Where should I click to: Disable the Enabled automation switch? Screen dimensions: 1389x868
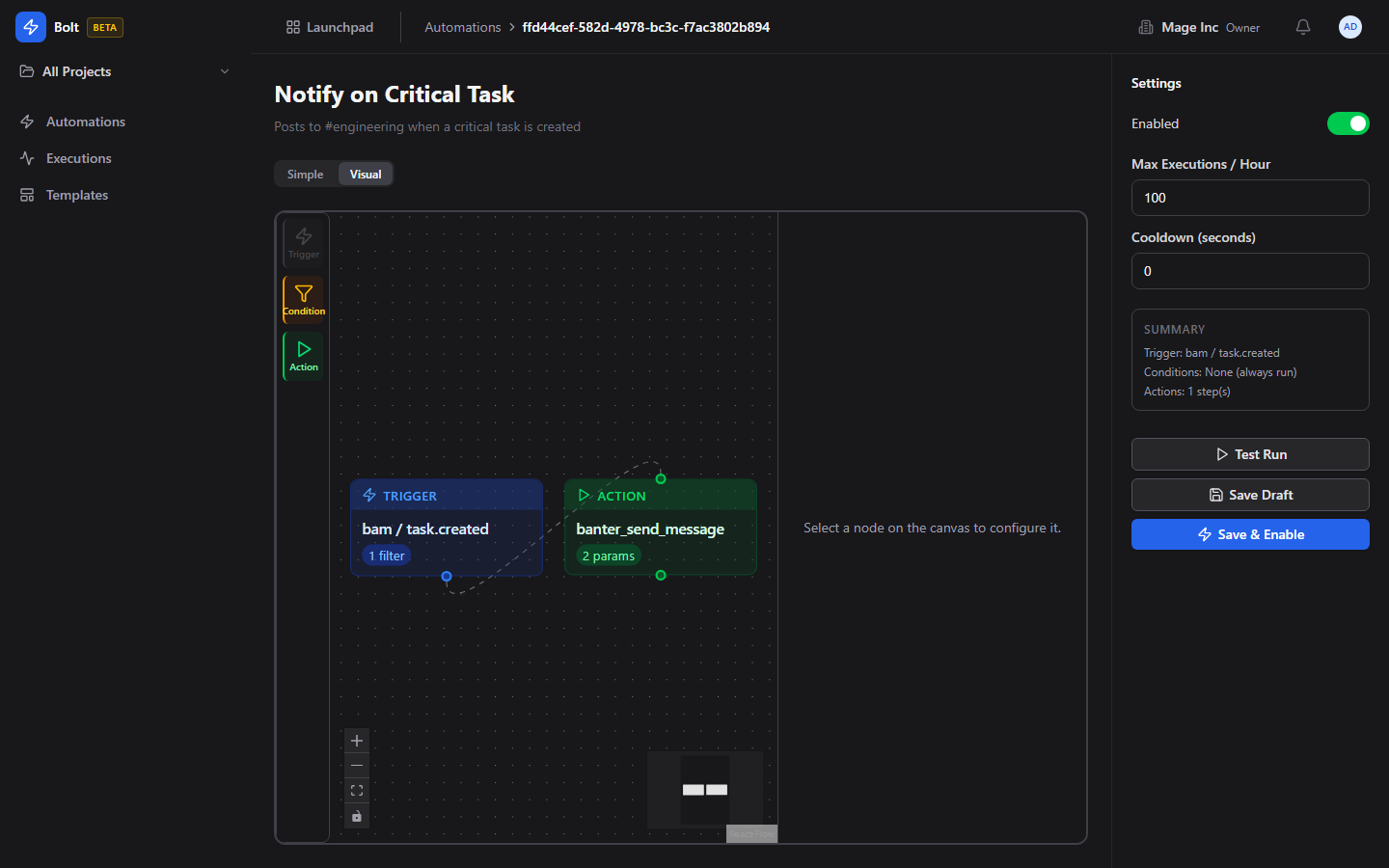[x=1348, y=123]
